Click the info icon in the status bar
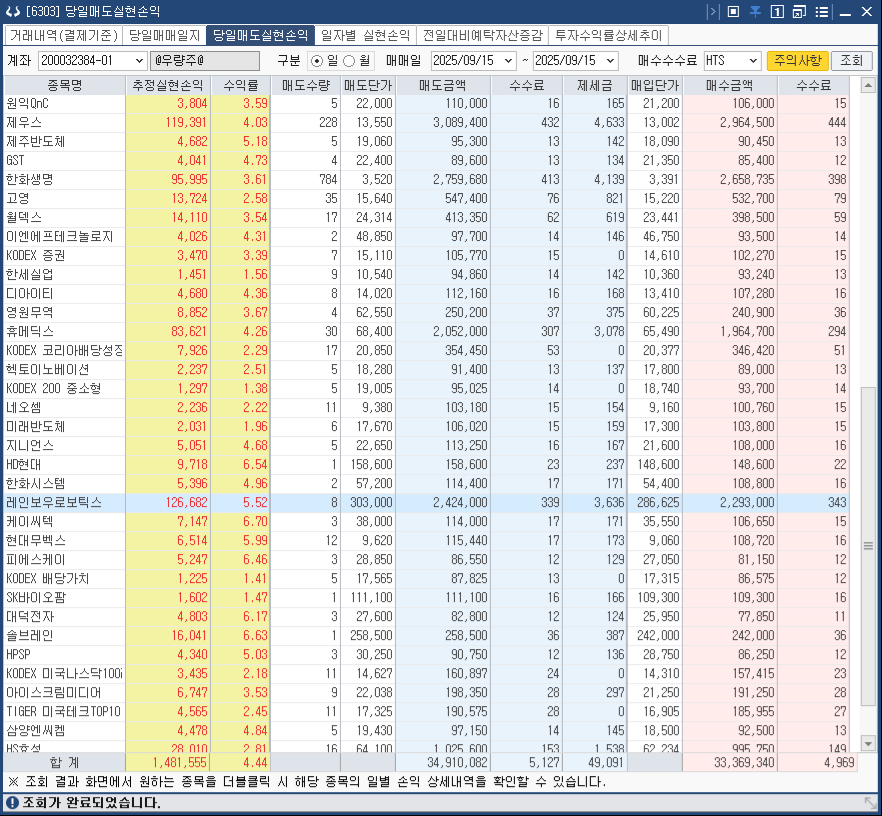Screen dimensions: 882x816 tap(11, 803)
